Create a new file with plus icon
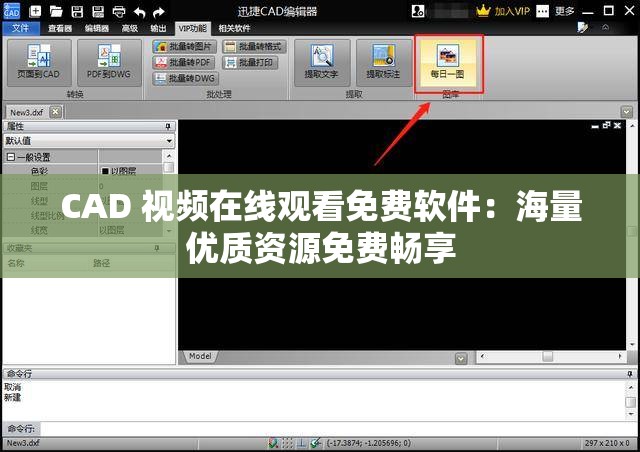This screenshot has height=452, width=640. click(x=36, y=11)
